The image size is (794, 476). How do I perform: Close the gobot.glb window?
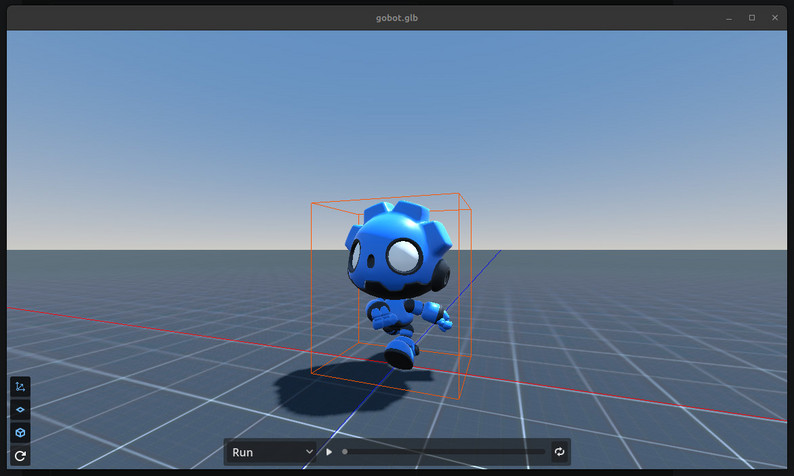click(x=775, y=18)
